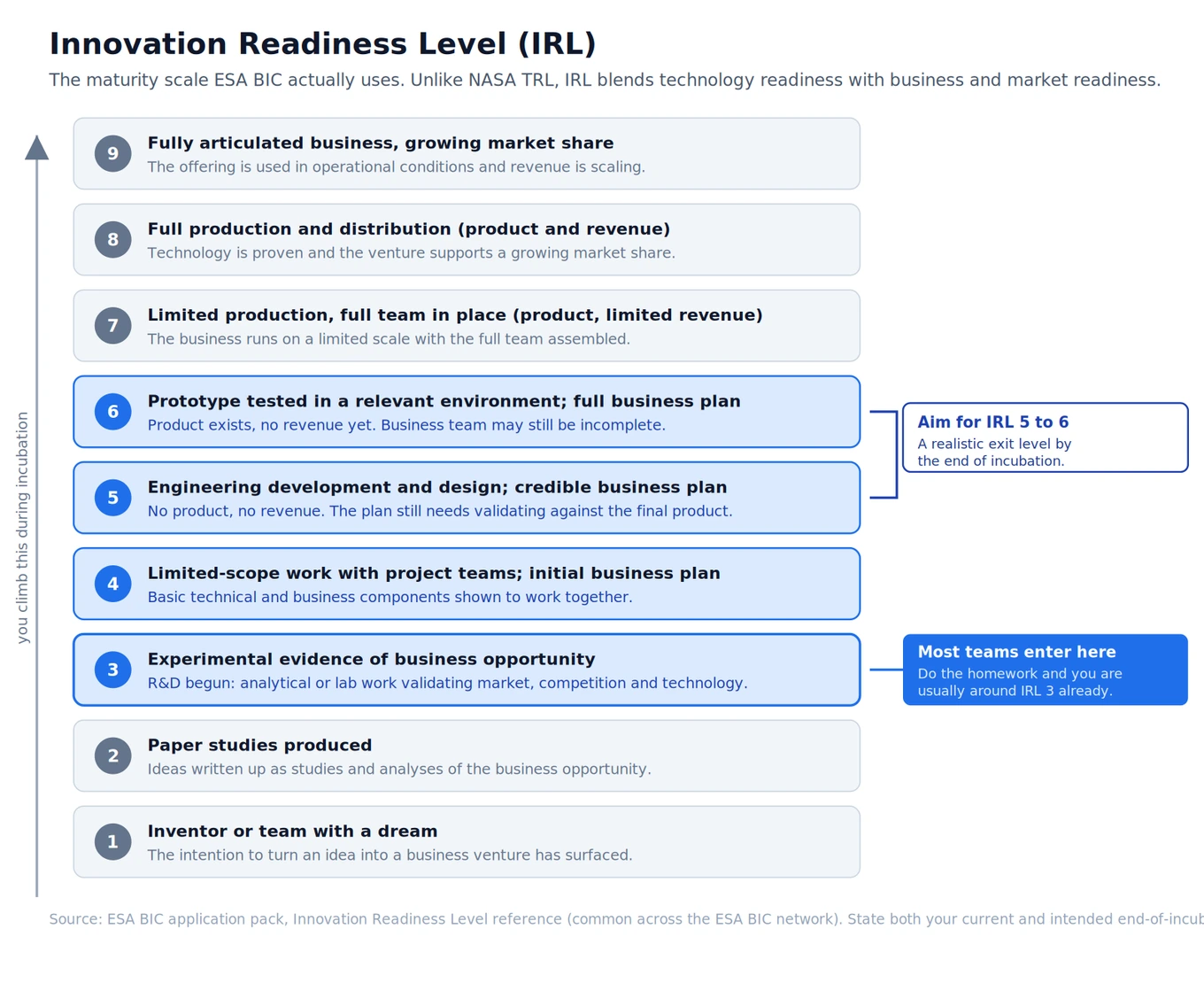Click the 'Aim for IRL 5 to 6' callout title
Screen dimensions: 1204x983
993,422
